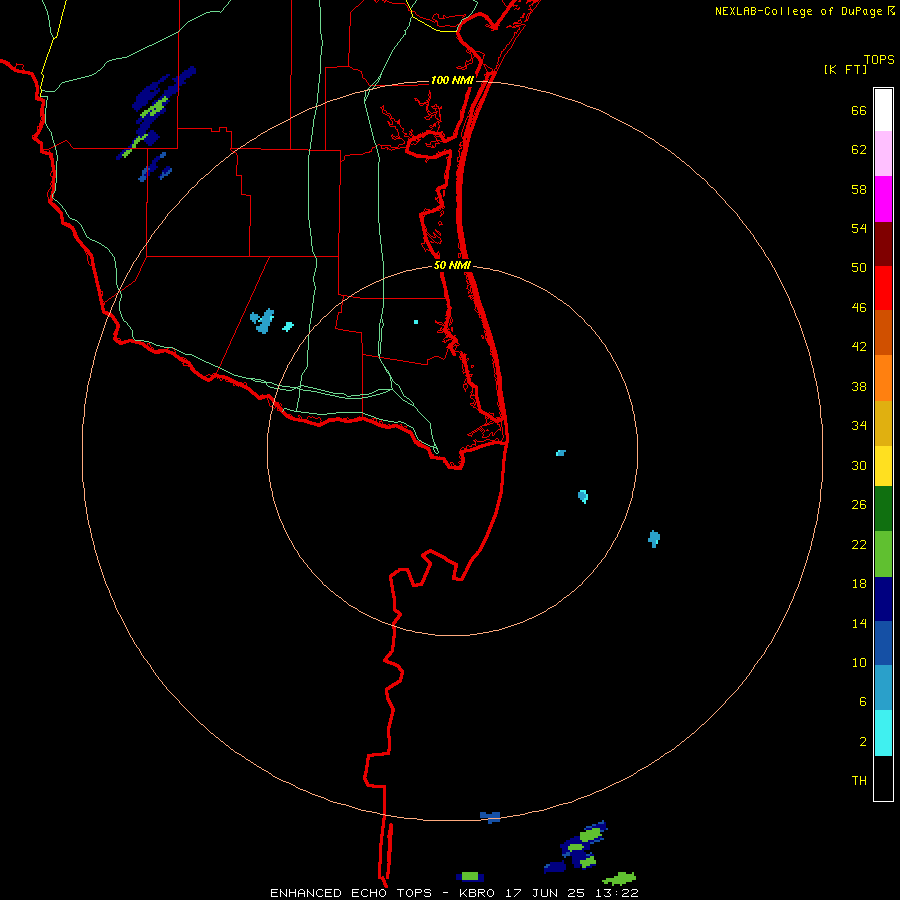Click the legend value "34"
Image resolution: width=900 pixels, height=900 pixels.
859,426
